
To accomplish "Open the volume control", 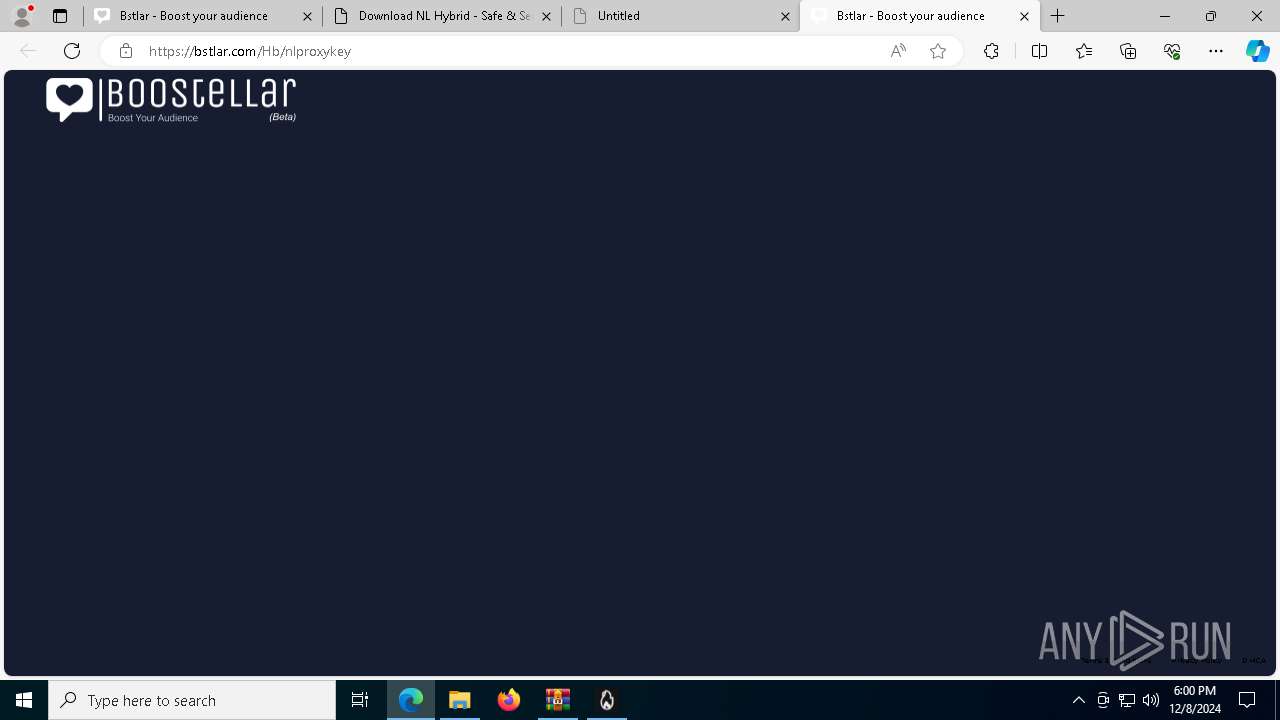I will click(1151, 700).
